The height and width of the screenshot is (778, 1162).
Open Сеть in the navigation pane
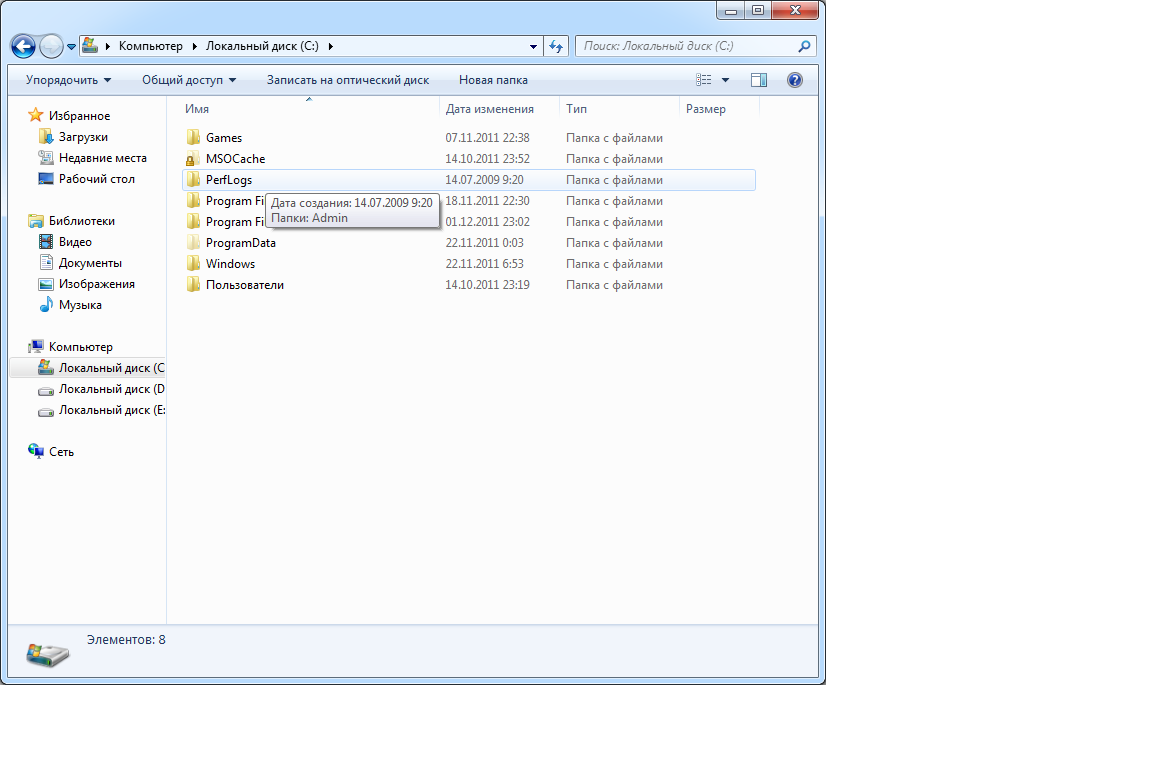point(61,452)
